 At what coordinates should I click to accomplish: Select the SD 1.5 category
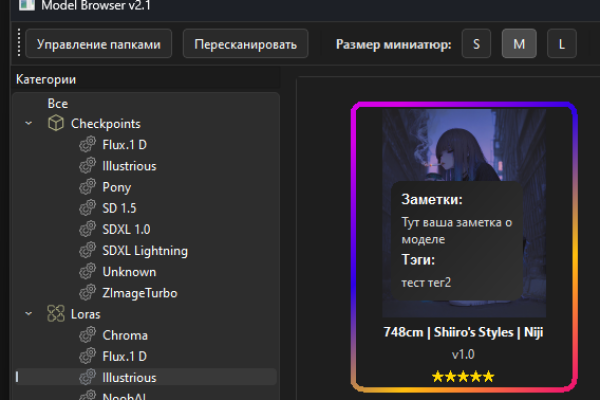[x=119, y=208]
